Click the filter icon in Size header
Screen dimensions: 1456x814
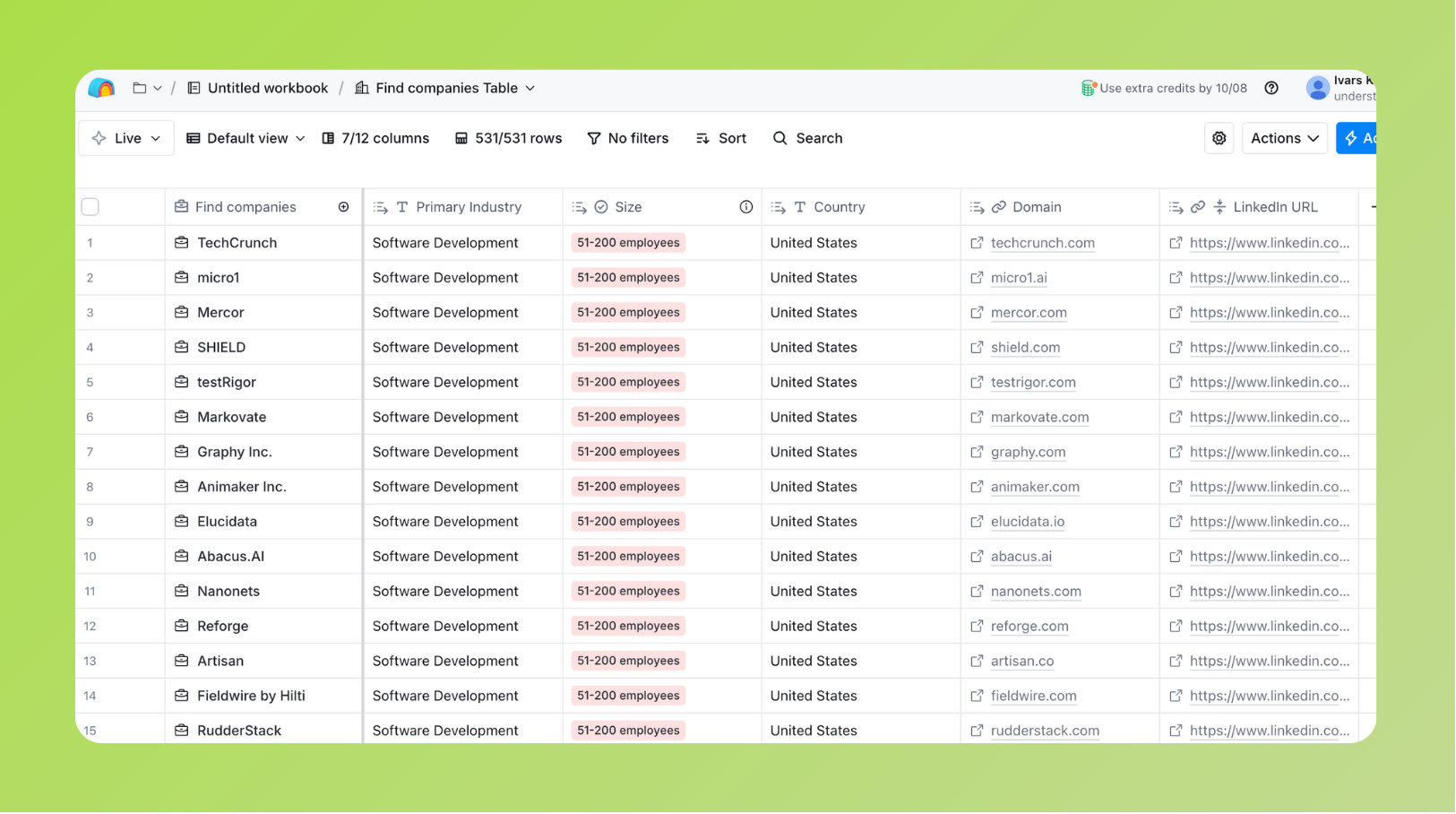580,207
